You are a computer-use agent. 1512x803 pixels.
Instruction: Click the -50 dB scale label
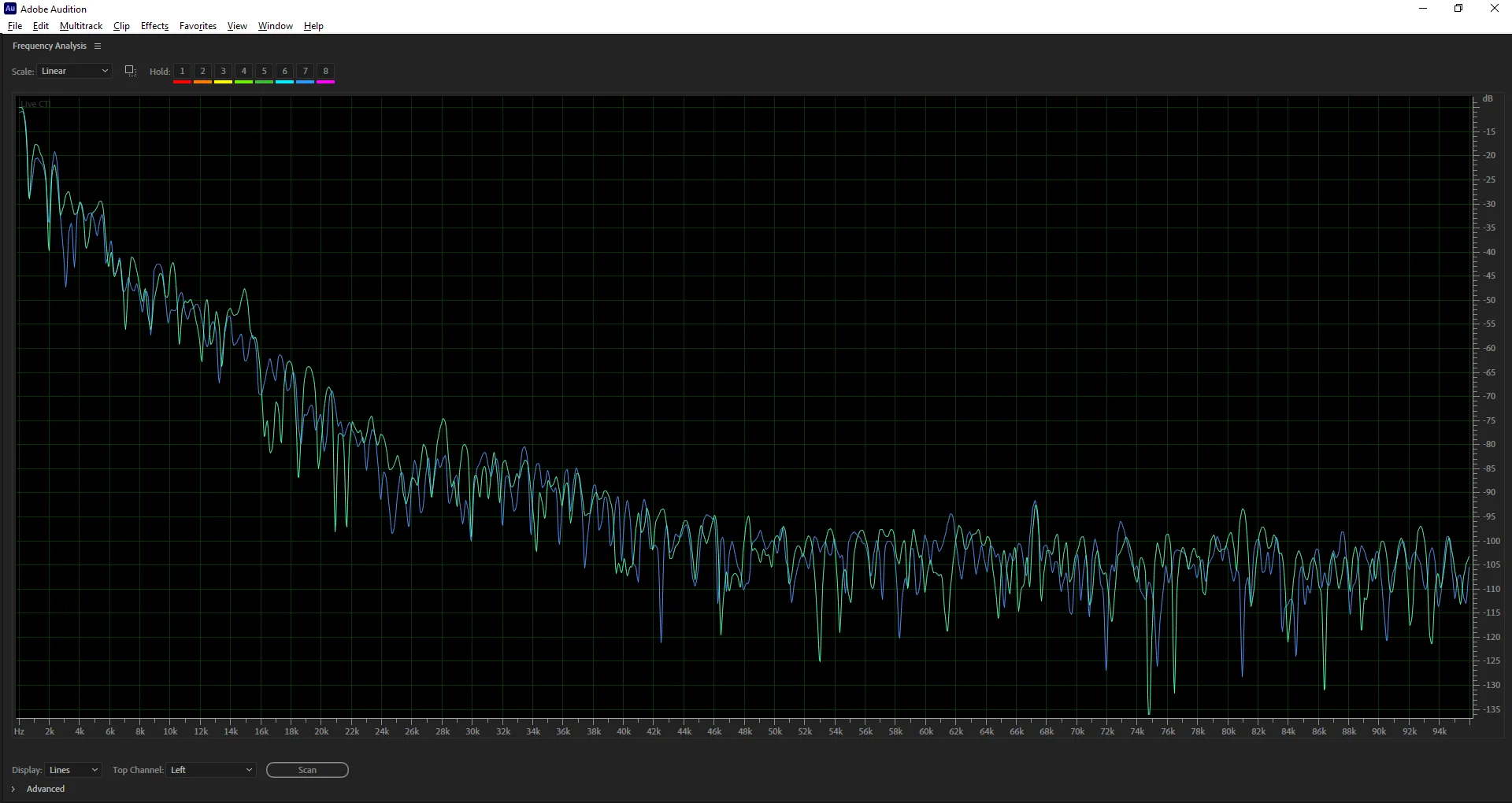1489,300
